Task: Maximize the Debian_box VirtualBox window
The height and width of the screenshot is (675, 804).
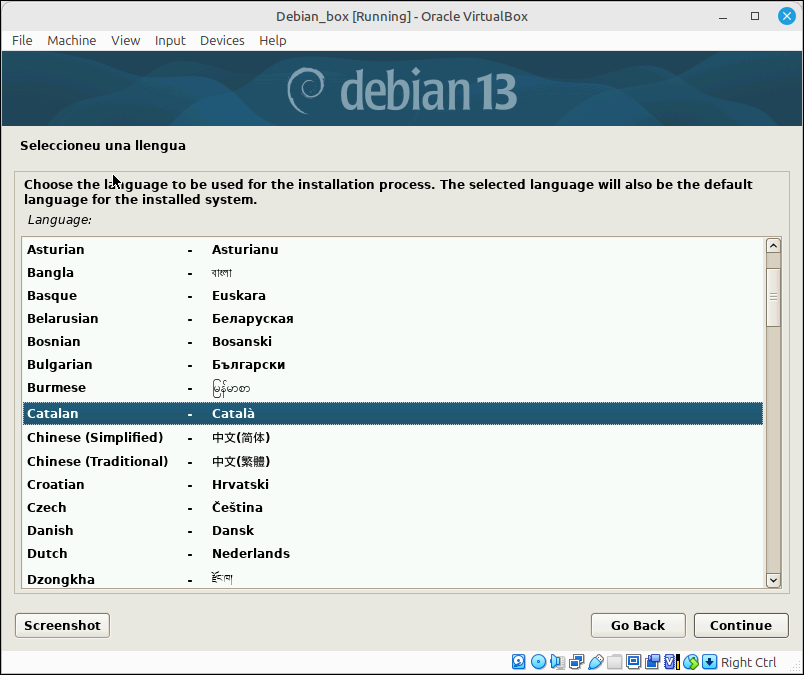Action: (755, 16)
